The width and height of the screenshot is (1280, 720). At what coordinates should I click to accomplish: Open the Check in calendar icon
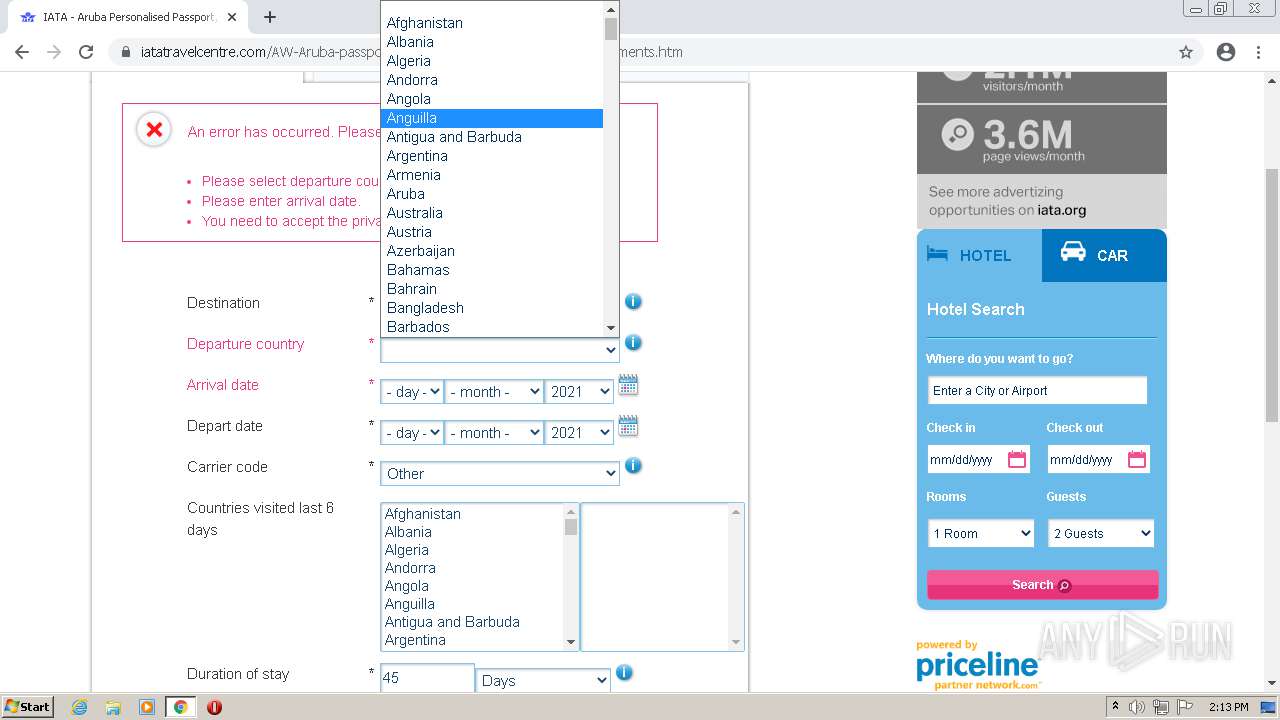point(1017,459)
